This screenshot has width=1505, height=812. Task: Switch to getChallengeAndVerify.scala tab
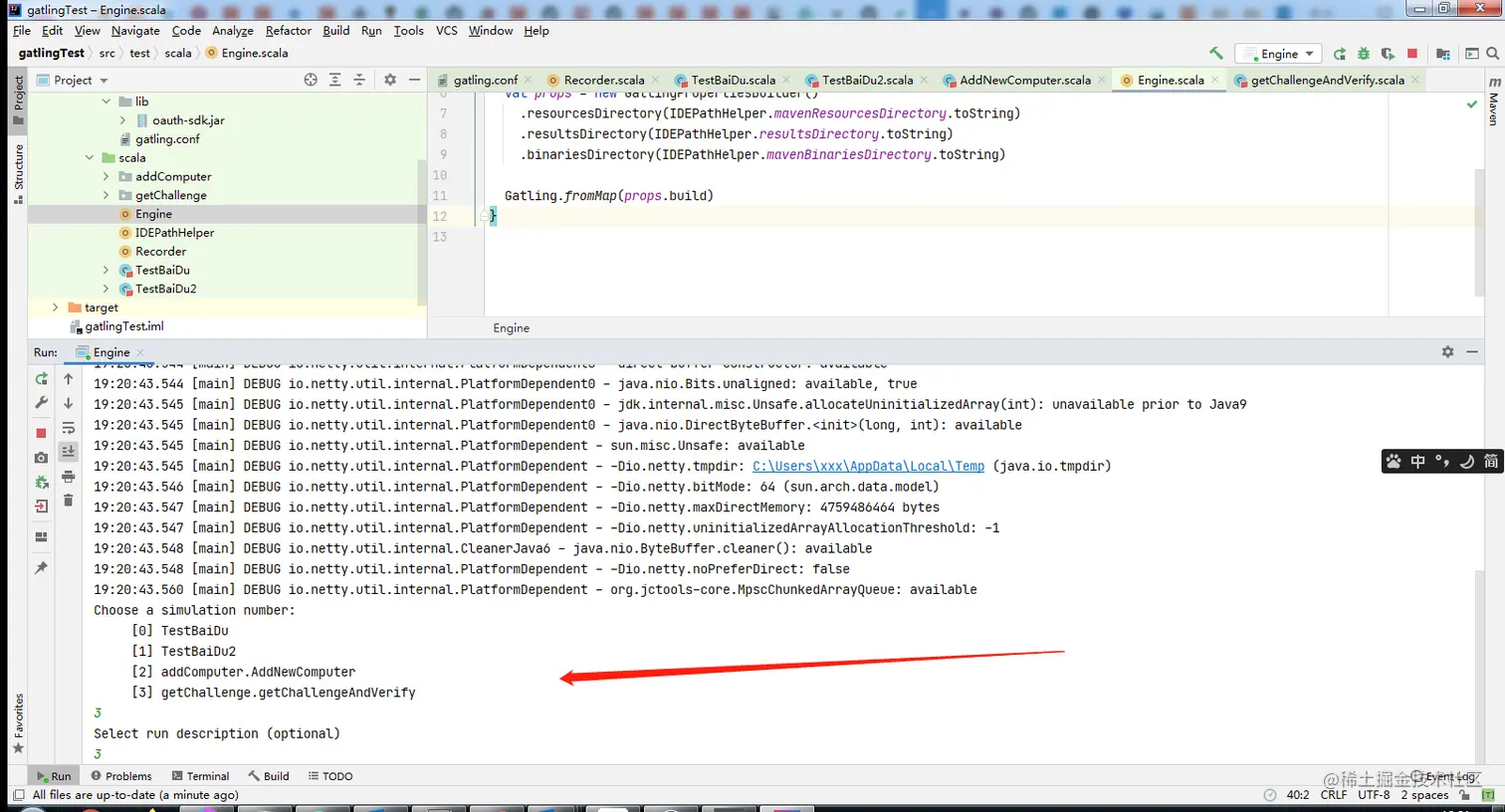click(1327, 81)
